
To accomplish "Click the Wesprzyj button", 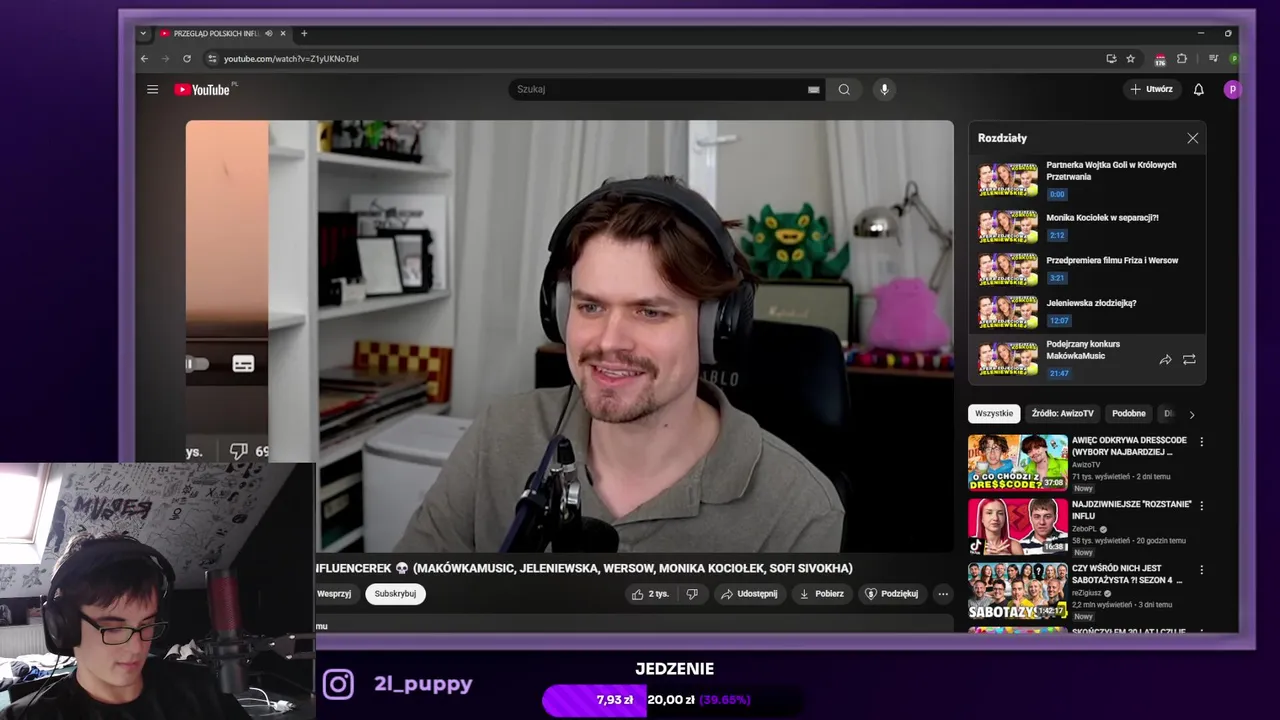I will [x=334, y=593].
